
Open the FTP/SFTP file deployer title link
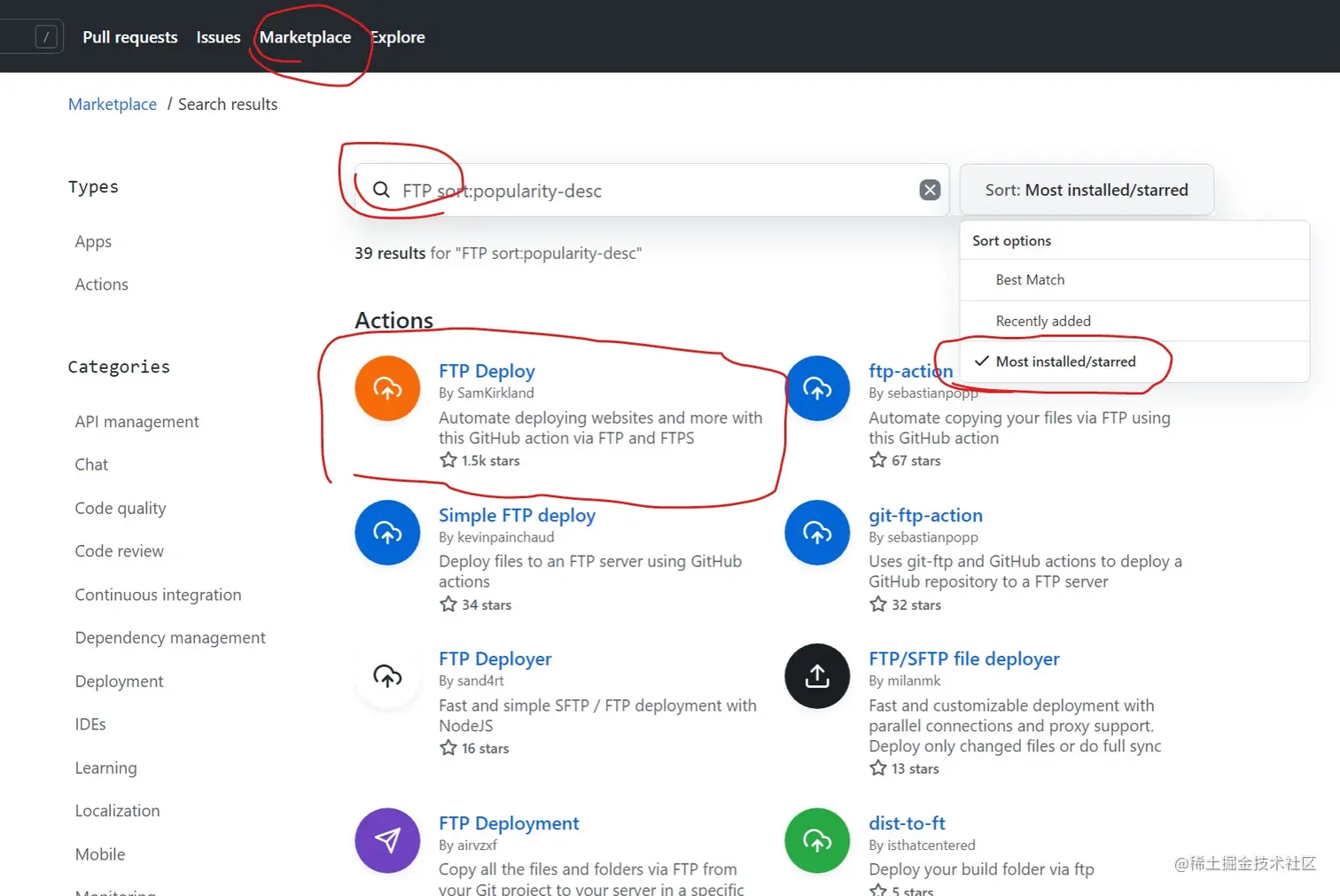[964, 659]
